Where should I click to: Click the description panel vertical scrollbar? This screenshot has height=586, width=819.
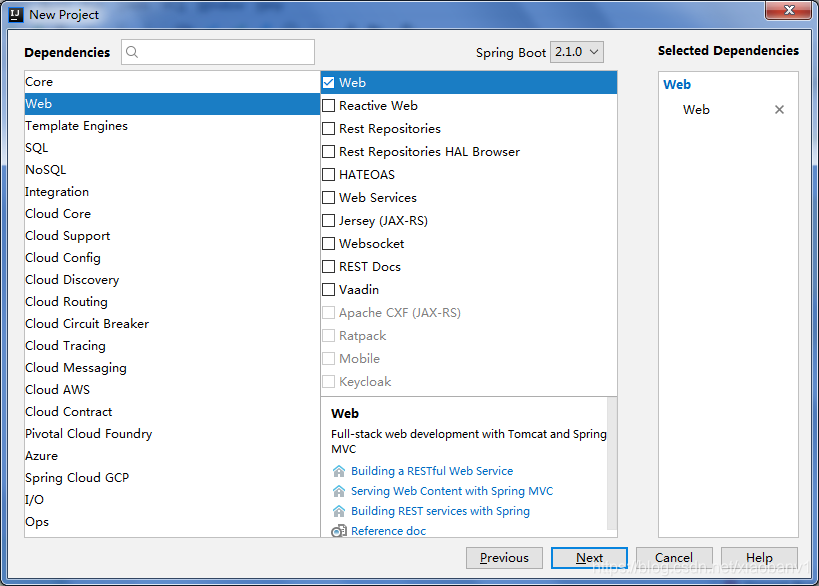pos(612,465)
